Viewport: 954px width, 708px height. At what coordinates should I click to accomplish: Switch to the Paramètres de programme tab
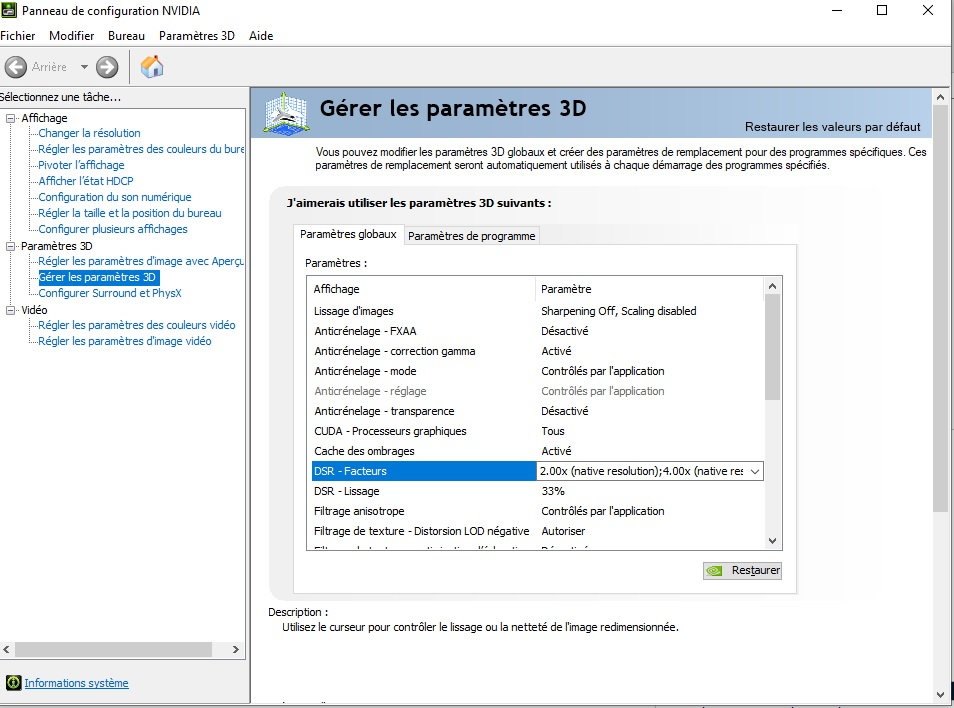click(472, 236)
